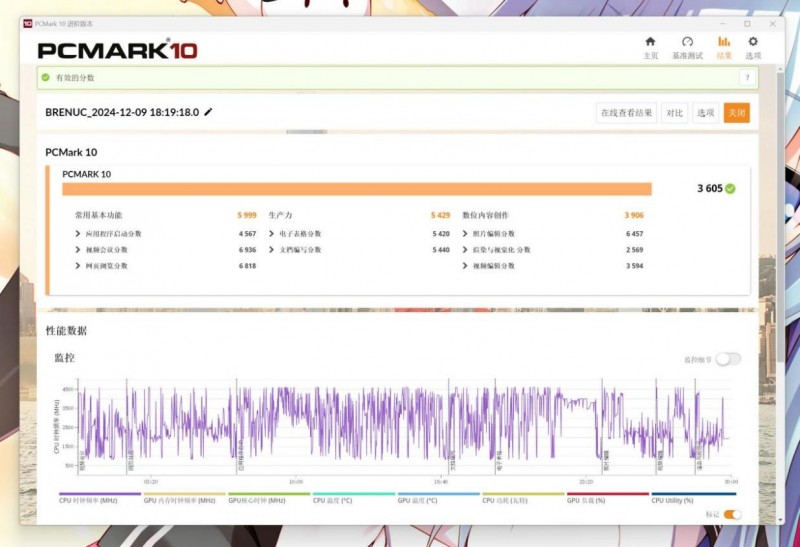Click the 生产力 score 5 429
This screenshot has width=800, height=547.
click(x=440, y=215)
